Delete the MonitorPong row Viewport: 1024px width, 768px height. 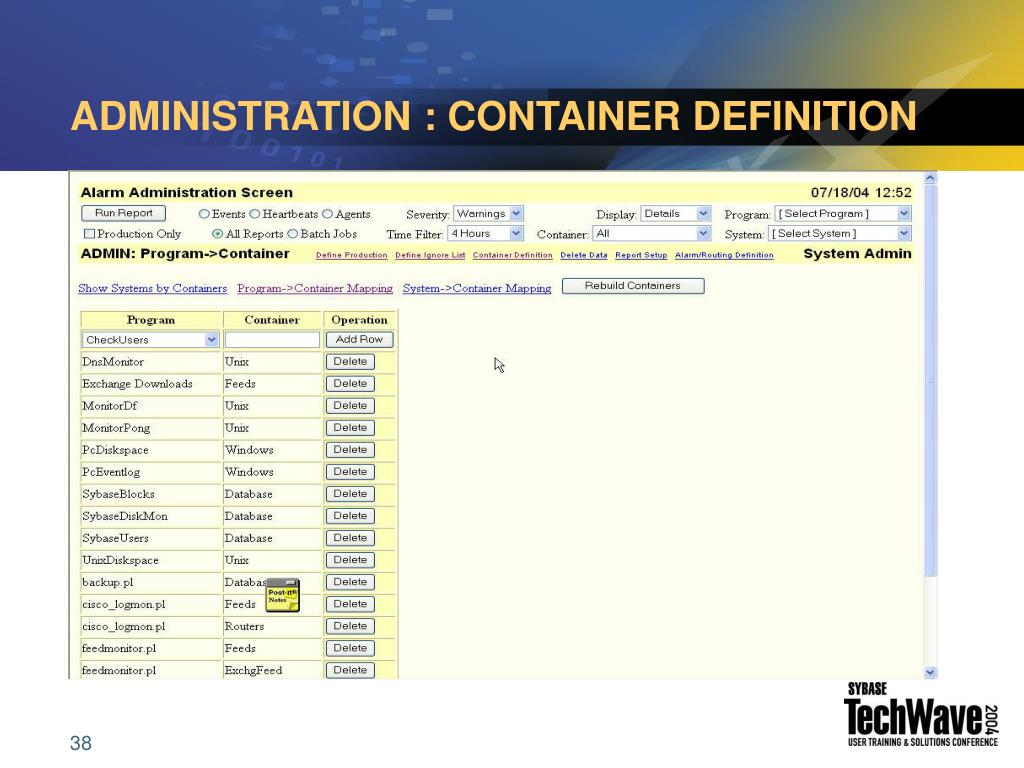point(350,428)
